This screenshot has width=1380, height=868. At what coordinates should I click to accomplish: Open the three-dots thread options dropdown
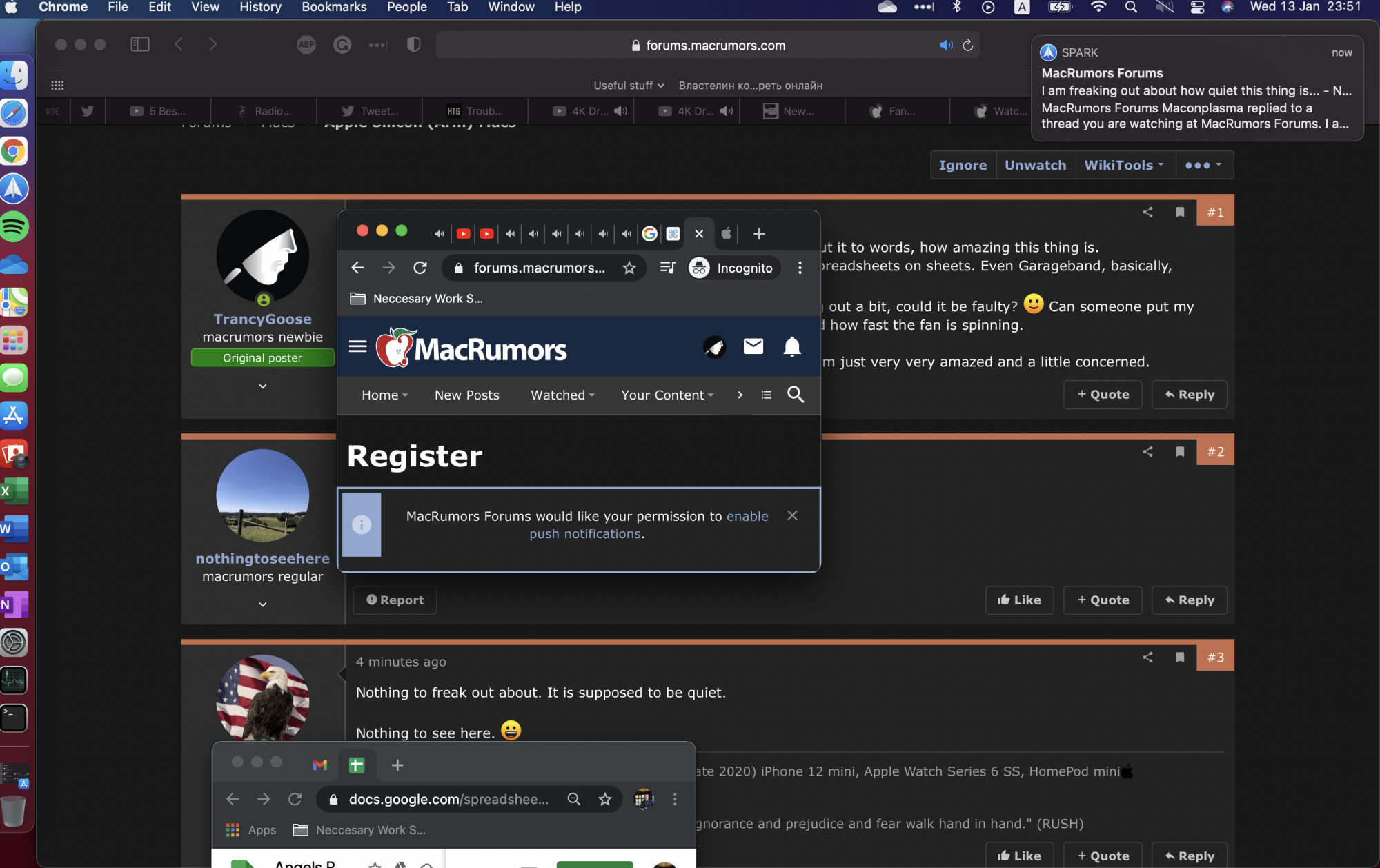[x=1204, y=165]
